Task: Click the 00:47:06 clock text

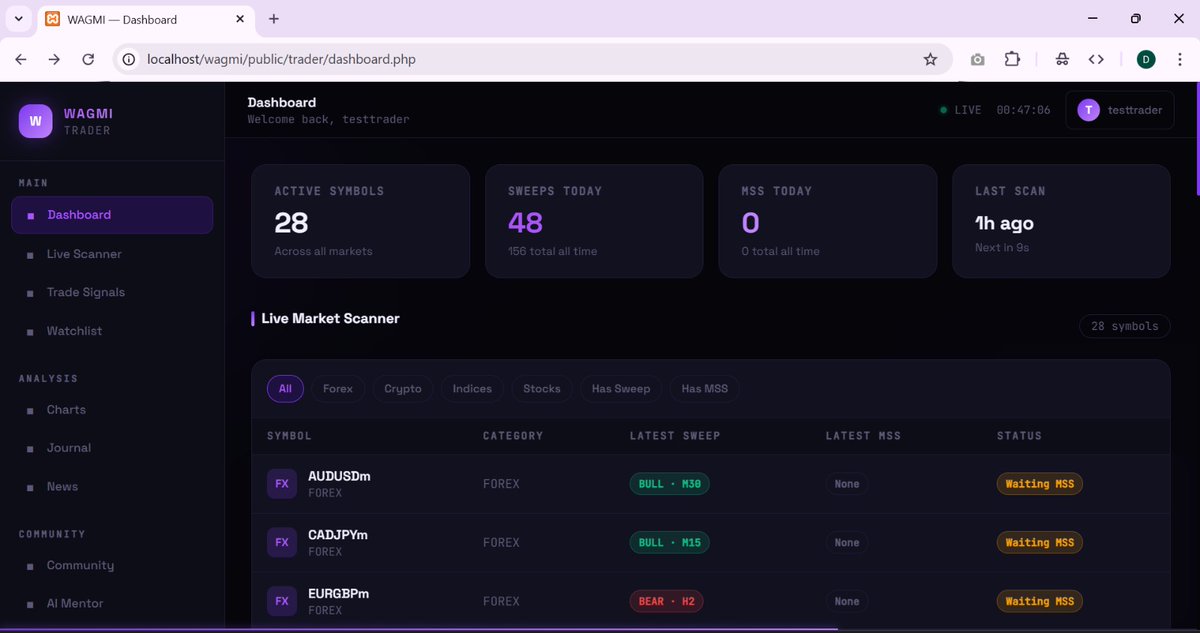Action: 1023,110
